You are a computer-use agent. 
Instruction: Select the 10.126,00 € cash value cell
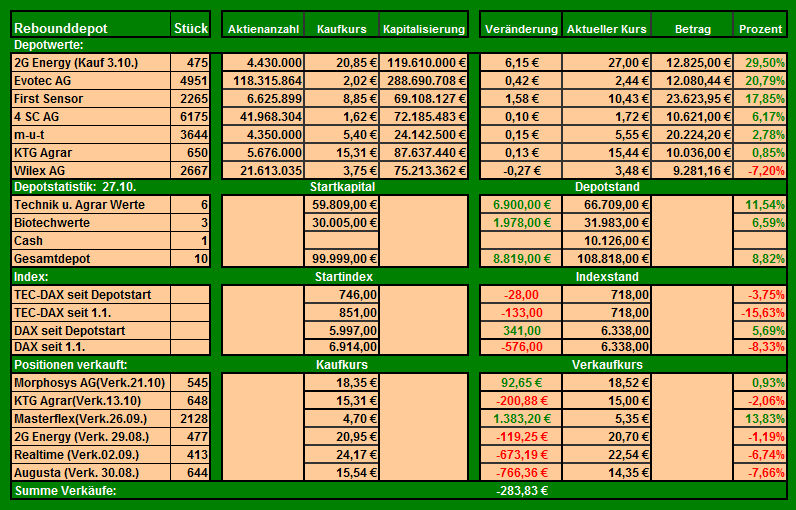[x=606, y=241]
